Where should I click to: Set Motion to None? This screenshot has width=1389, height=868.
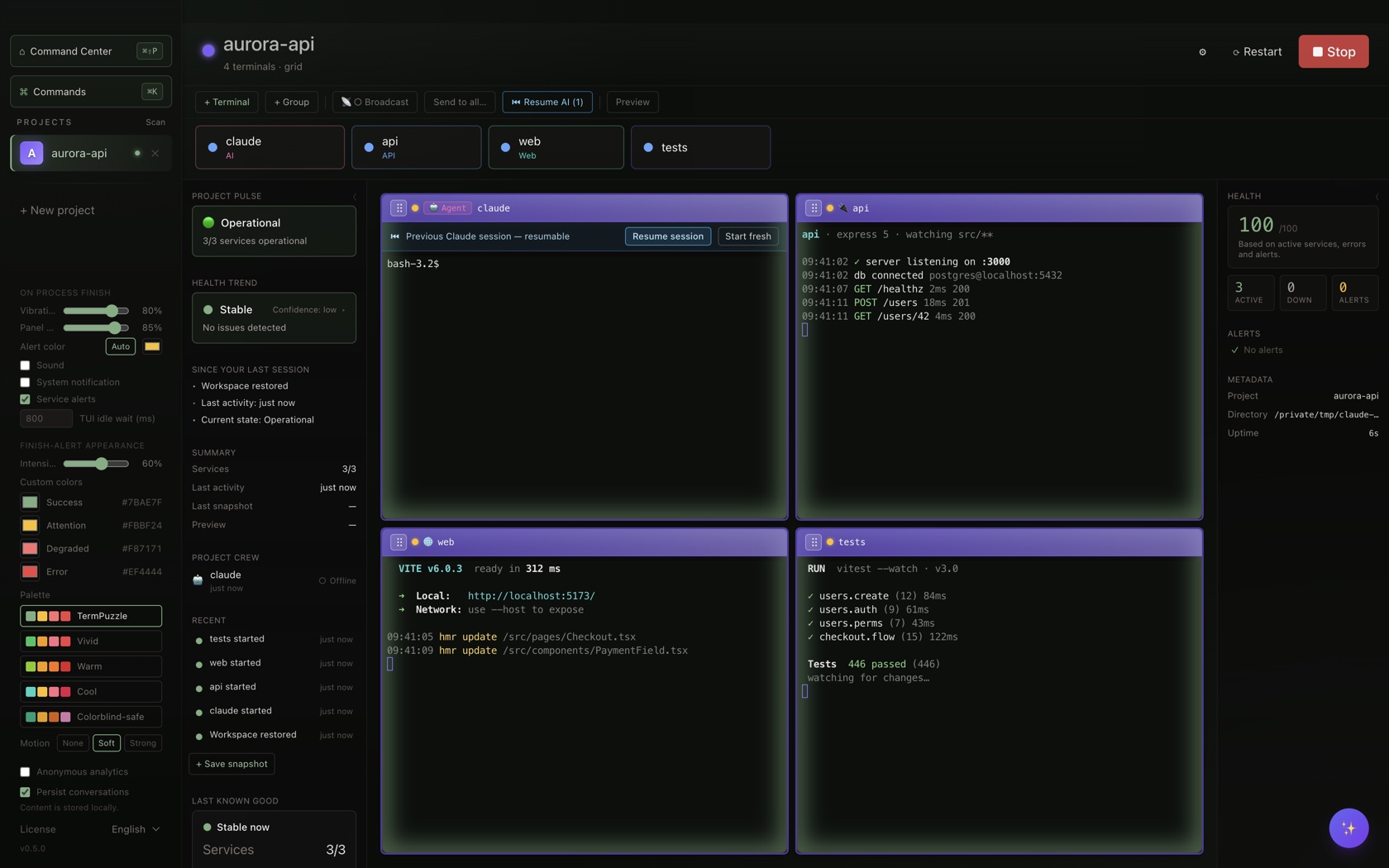click(x=73, y=743)
